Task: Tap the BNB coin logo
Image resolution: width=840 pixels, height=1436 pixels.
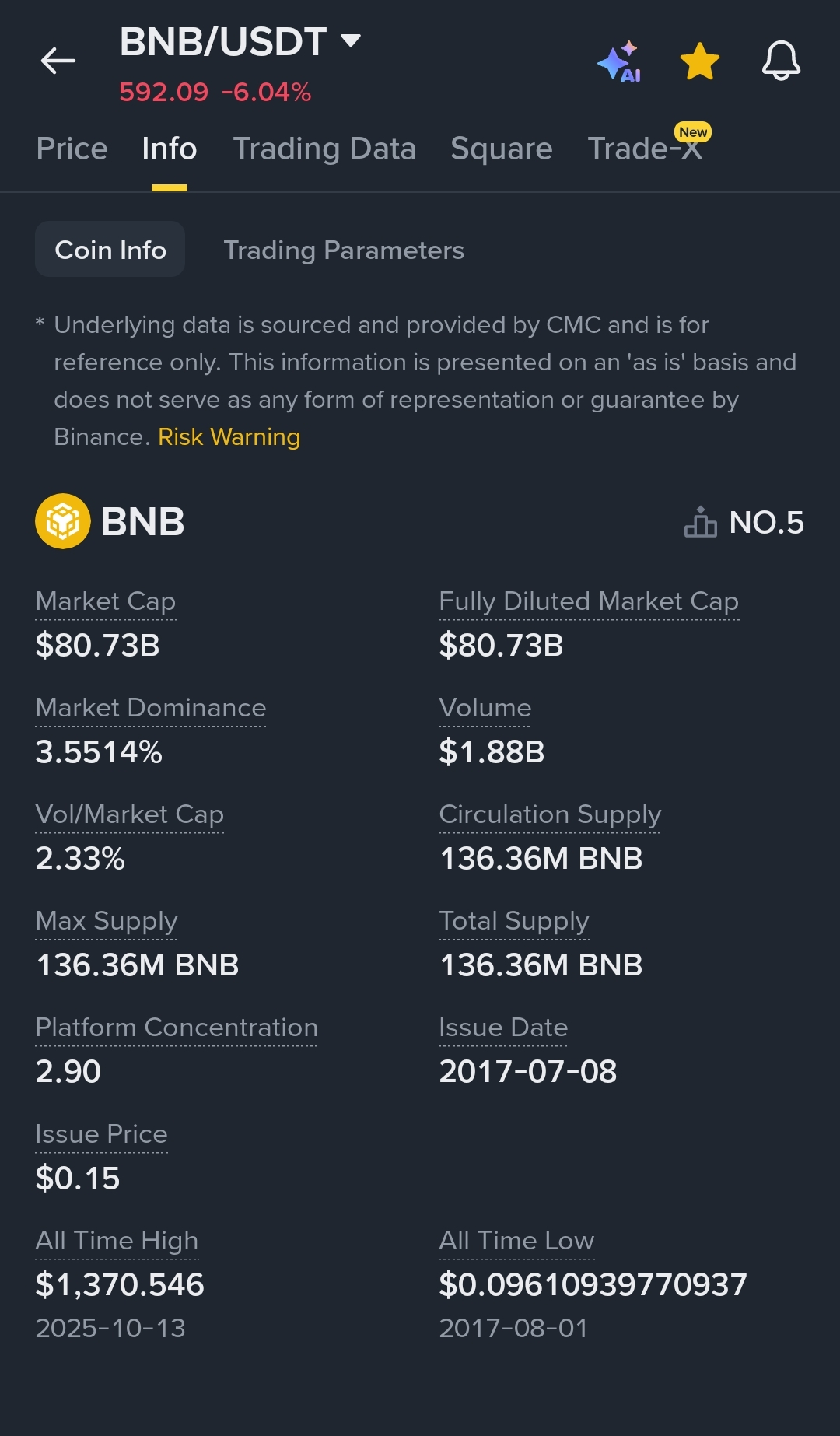Action: [63, 521]
